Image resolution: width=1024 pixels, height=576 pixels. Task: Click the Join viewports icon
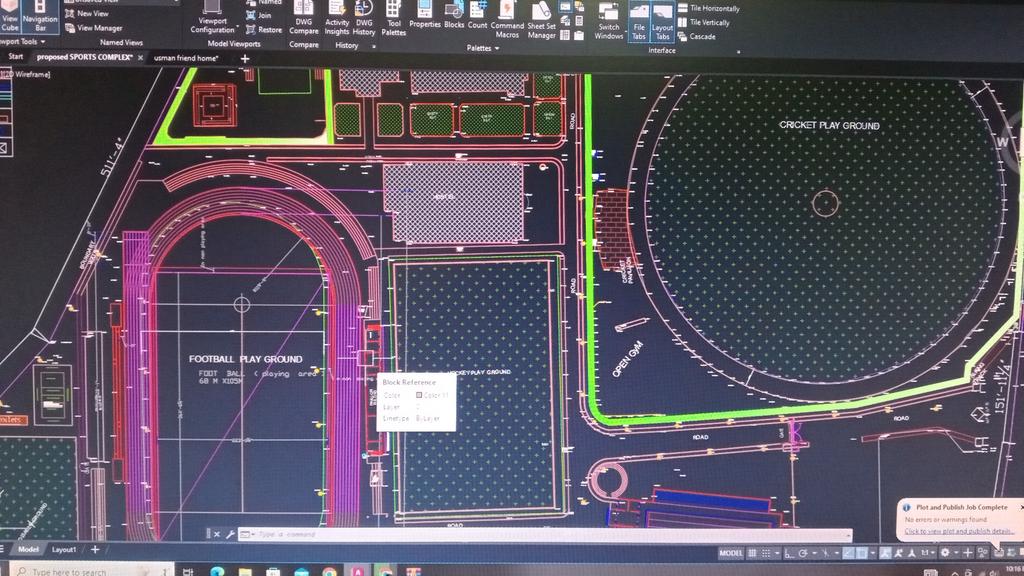(251, 15)
